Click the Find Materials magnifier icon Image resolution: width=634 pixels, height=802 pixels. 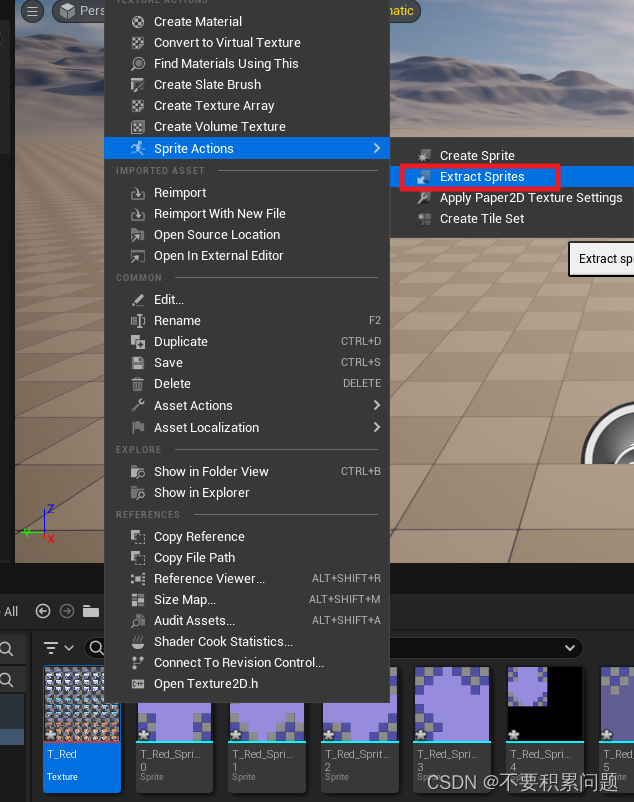(x=138, y=63)
